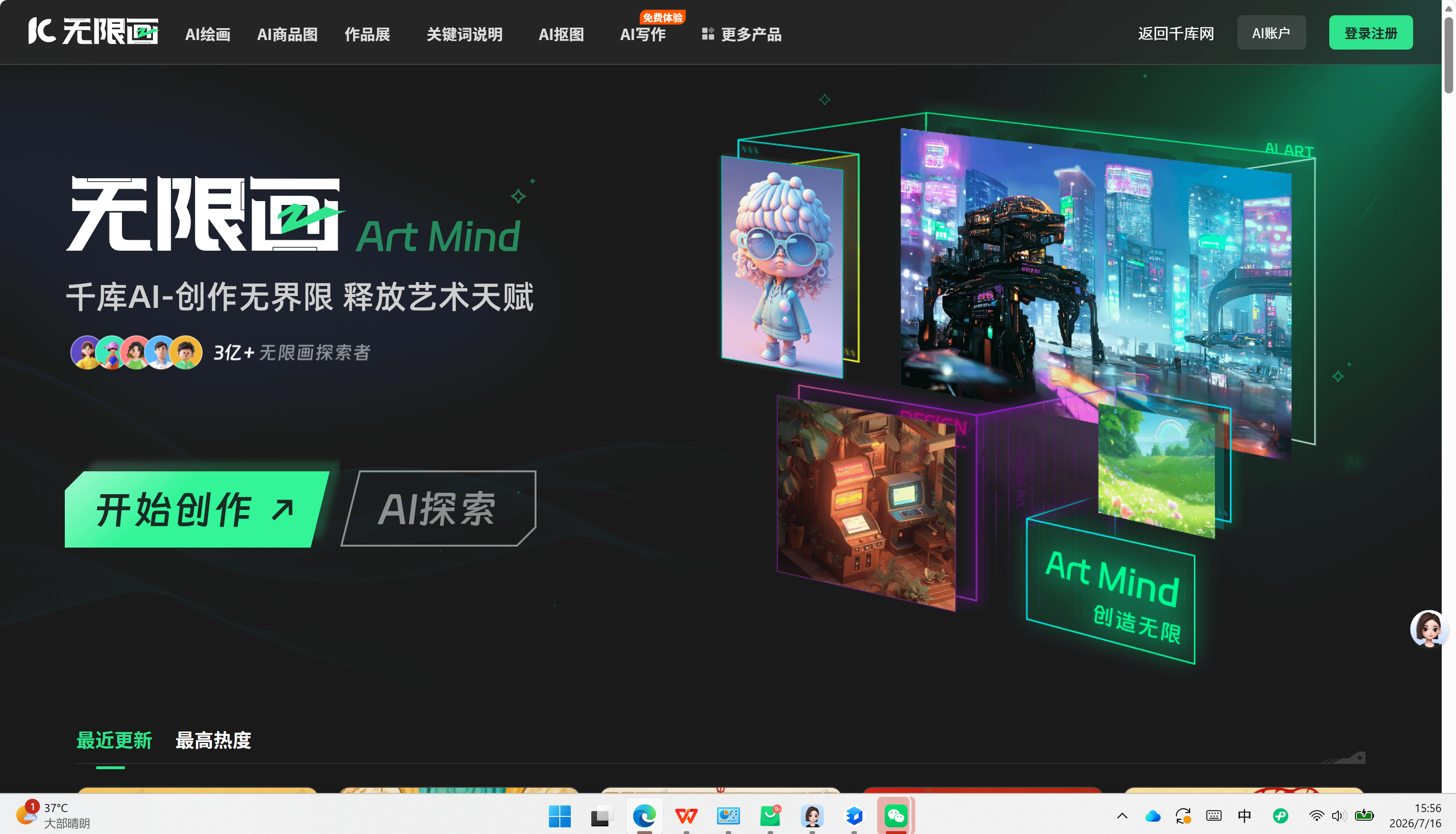The image size is (1456, 834).
Task: Click the arcade machine artwork image
Action: tap(866, 504)
